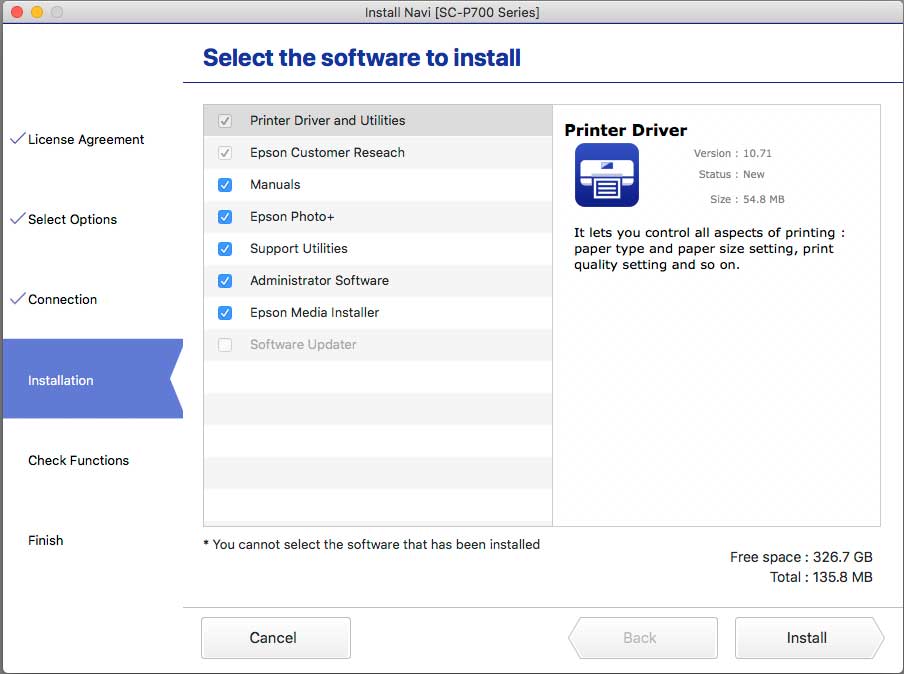The height and width of the screenshot is (674, 904).
Task: Select the Select Options step
Action: tap(72, 220)
